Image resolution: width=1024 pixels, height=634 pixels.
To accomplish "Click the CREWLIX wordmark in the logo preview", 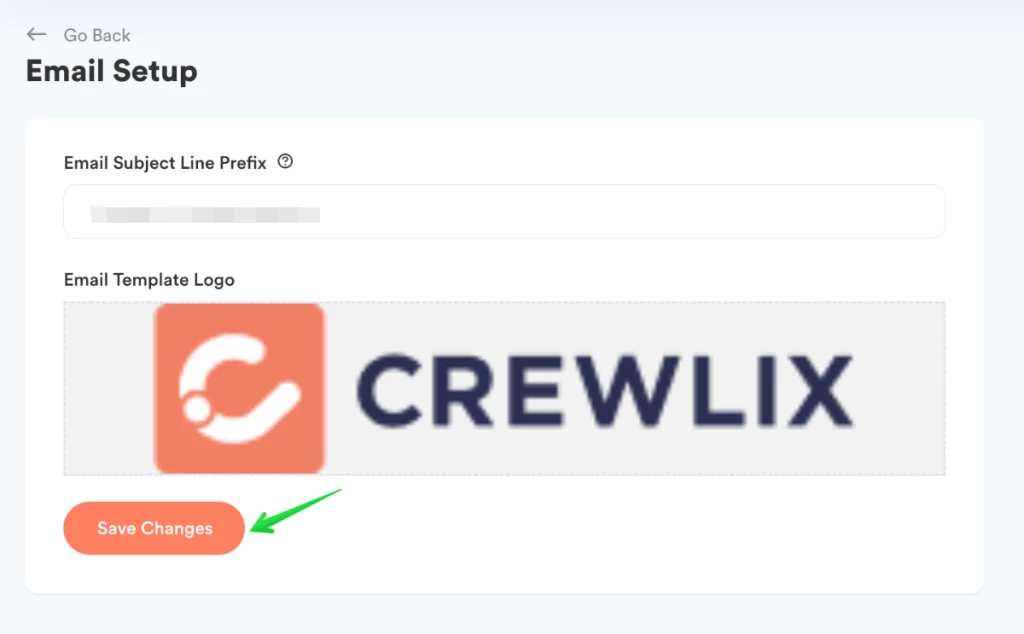I will coord(605,390).
